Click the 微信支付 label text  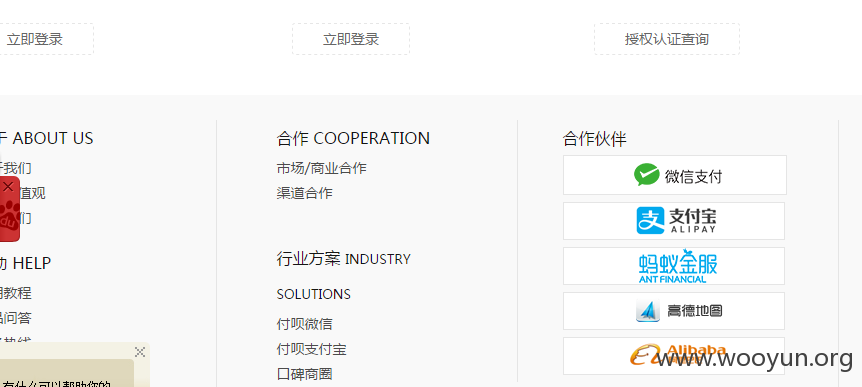click(x=693, y=176)
